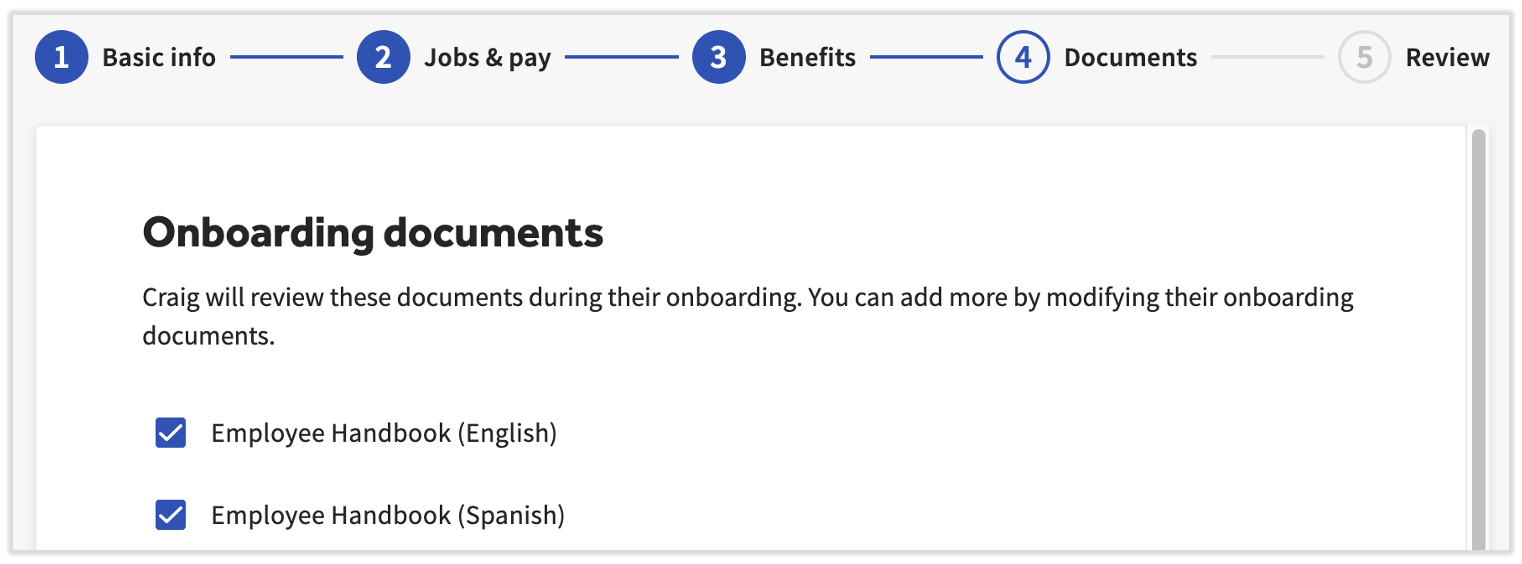
Task: Click progress line between Basic info and Jobs
Action: pos(286,58)
